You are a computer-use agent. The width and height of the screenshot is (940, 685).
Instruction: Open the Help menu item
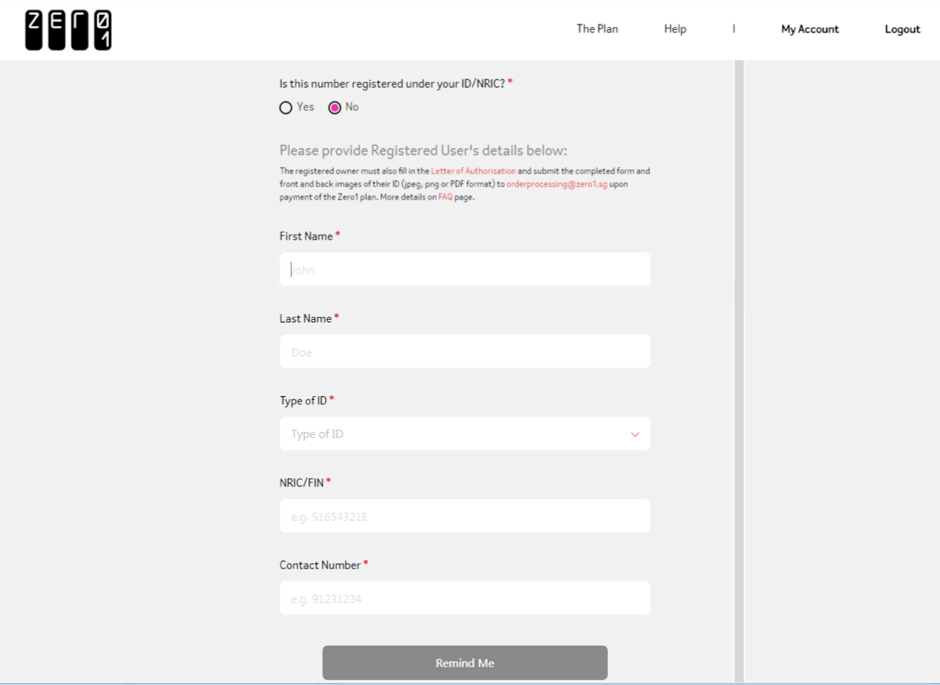675,29
